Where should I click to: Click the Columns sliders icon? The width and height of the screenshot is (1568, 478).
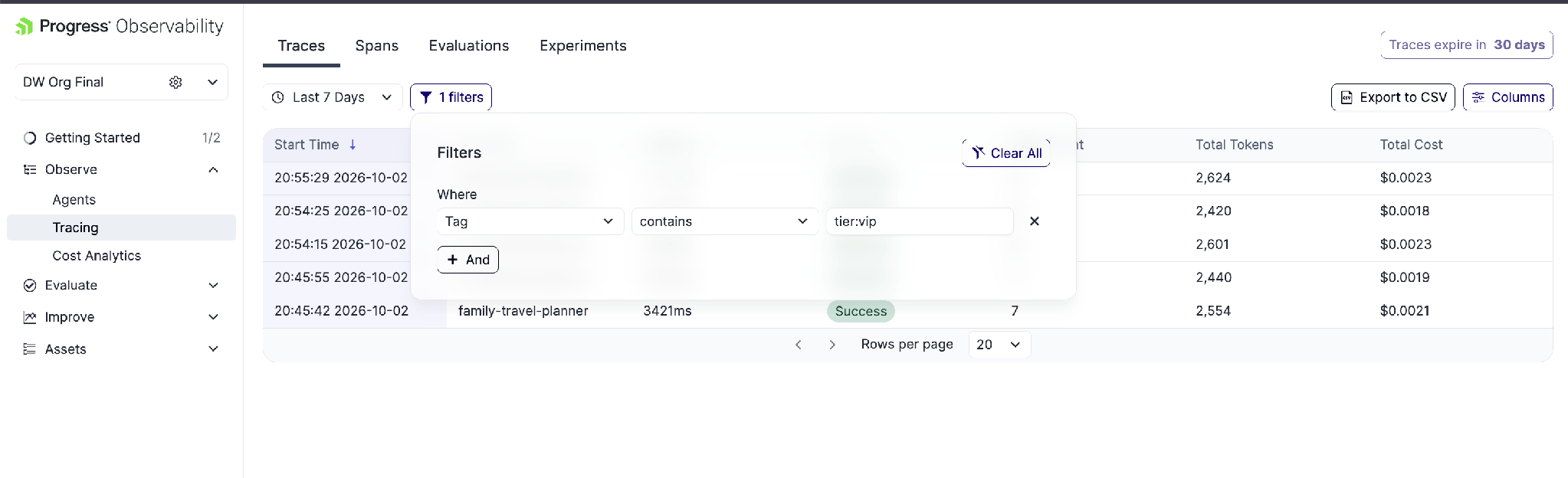1478,97
